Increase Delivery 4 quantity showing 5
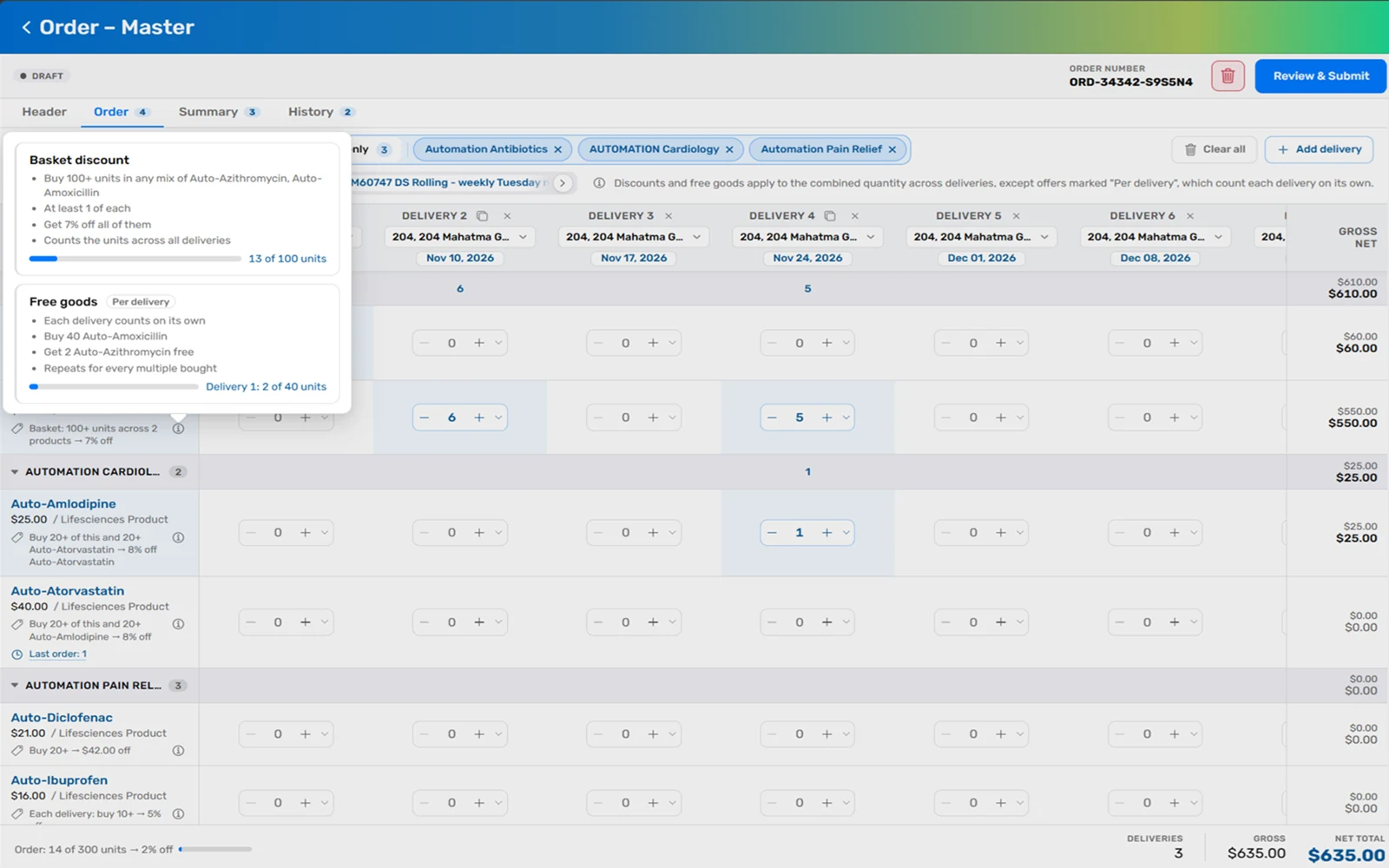The width and height of the screenshot is (1389, 868). tap(826, 418)
